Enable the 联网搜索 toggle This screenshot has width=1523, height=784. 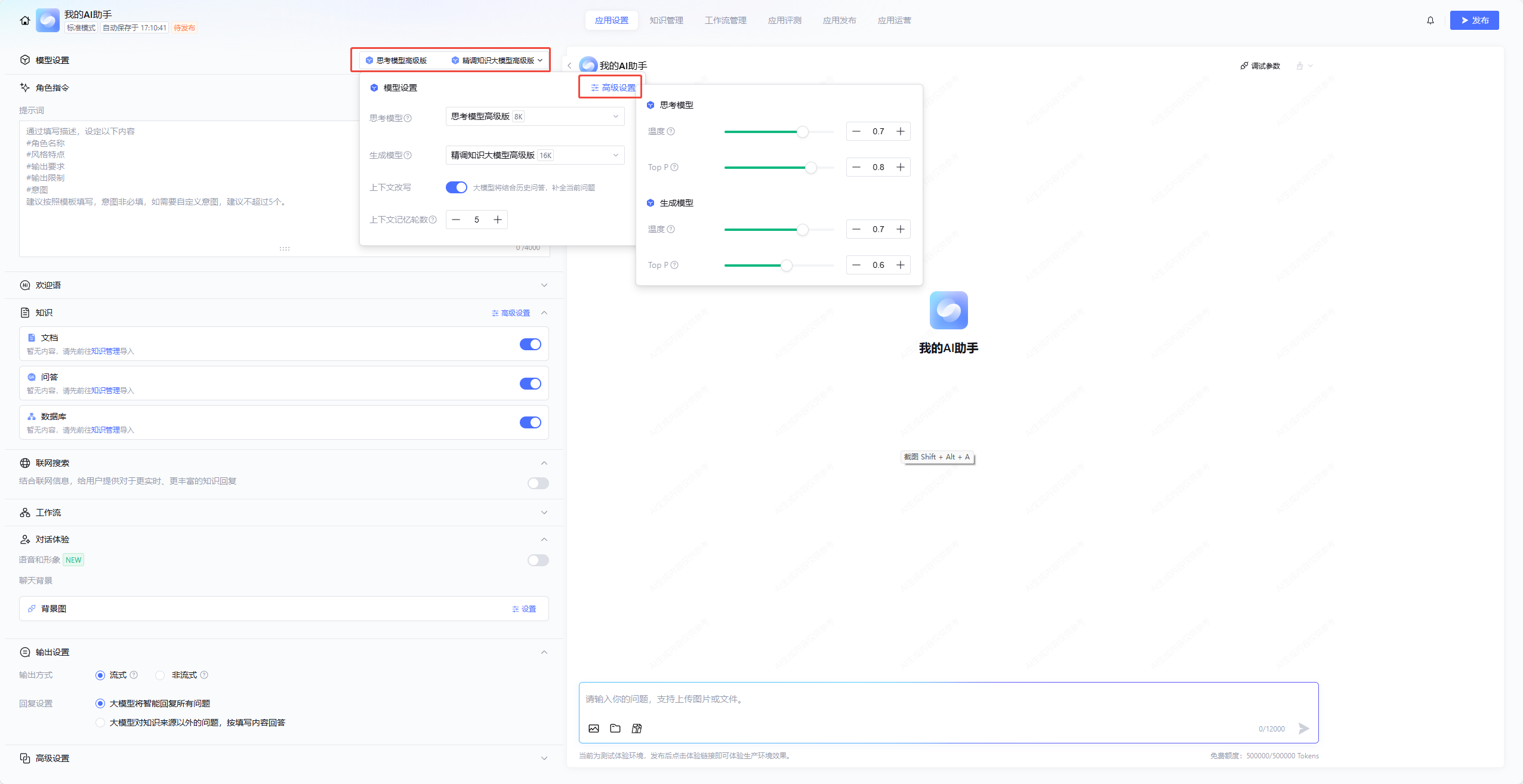coord(538,483)
